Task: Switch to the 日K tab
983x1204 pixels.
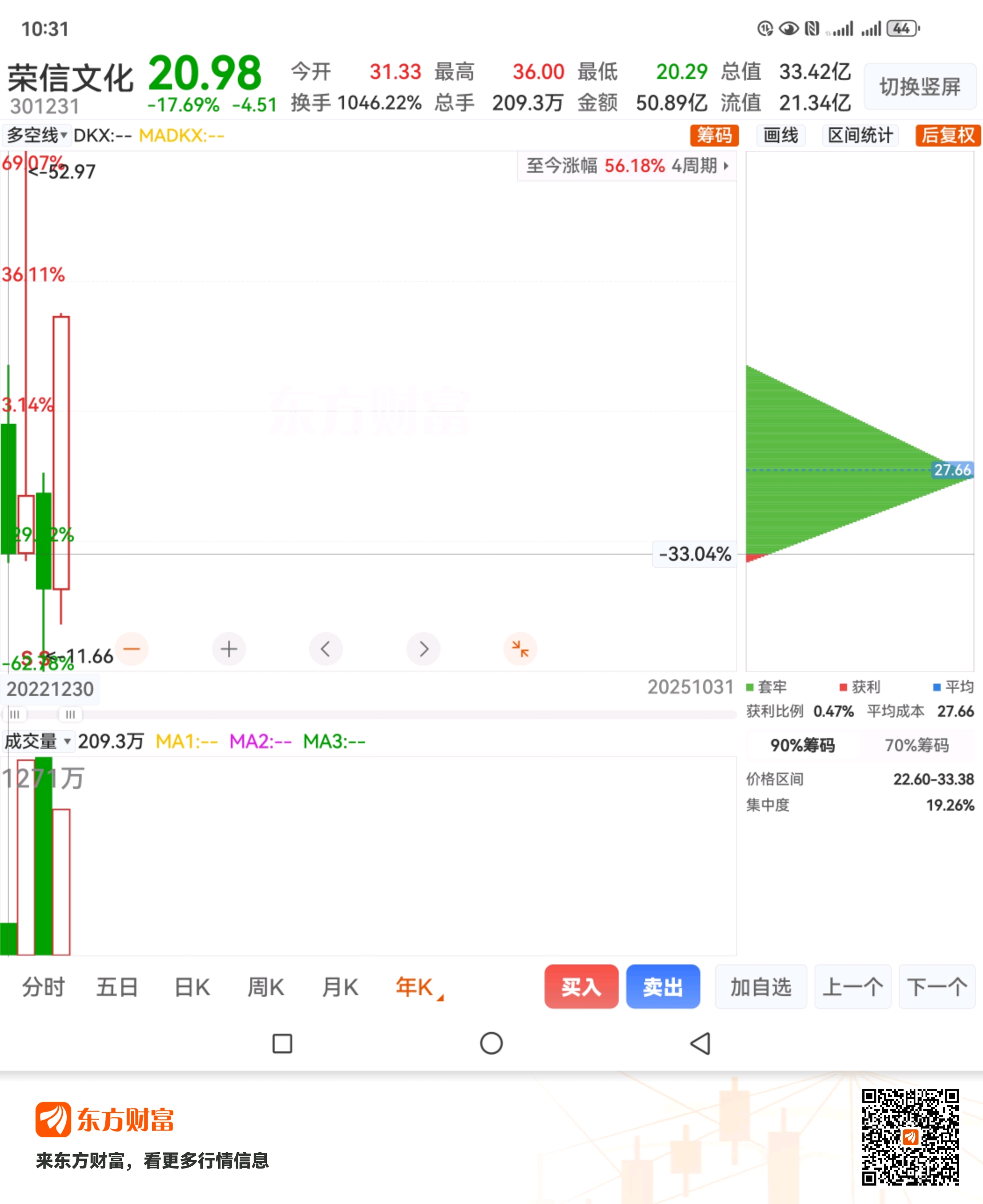Action: point(192,987)
